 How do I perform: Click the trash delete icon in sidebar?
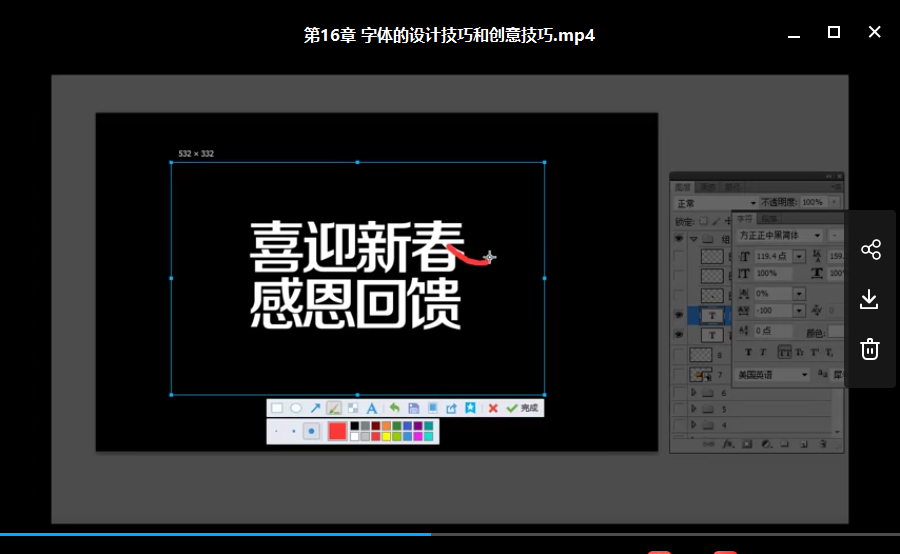coord(870,348)
